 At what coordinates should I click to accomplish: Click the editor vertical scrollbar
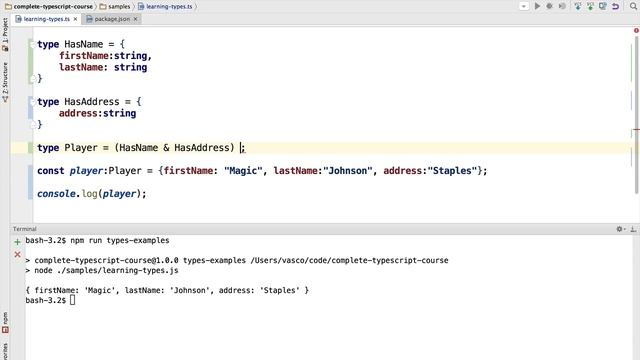[636, 114]
